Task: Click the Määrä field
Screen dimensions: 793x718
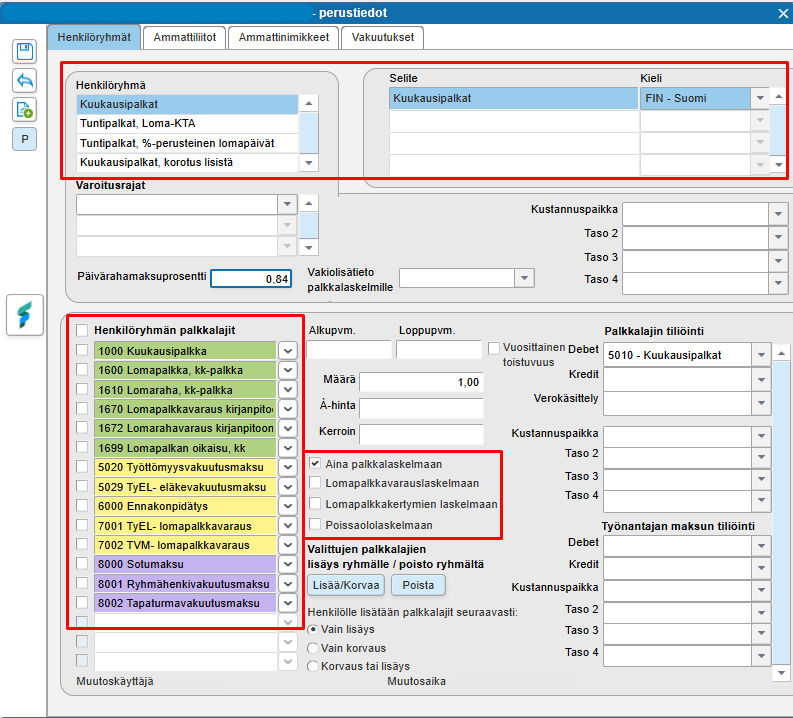Action: 421,382
